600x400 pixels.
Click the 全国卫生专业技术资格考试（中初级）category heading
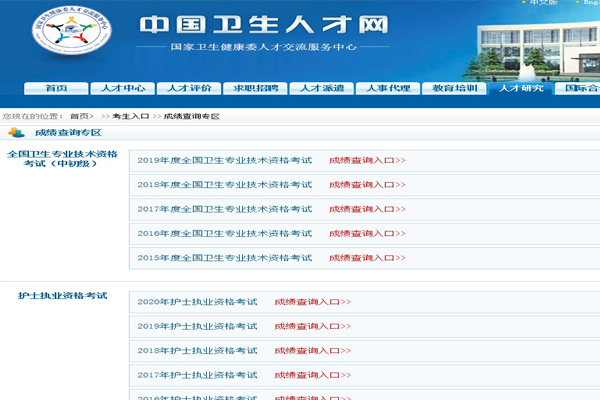[62, 159]
